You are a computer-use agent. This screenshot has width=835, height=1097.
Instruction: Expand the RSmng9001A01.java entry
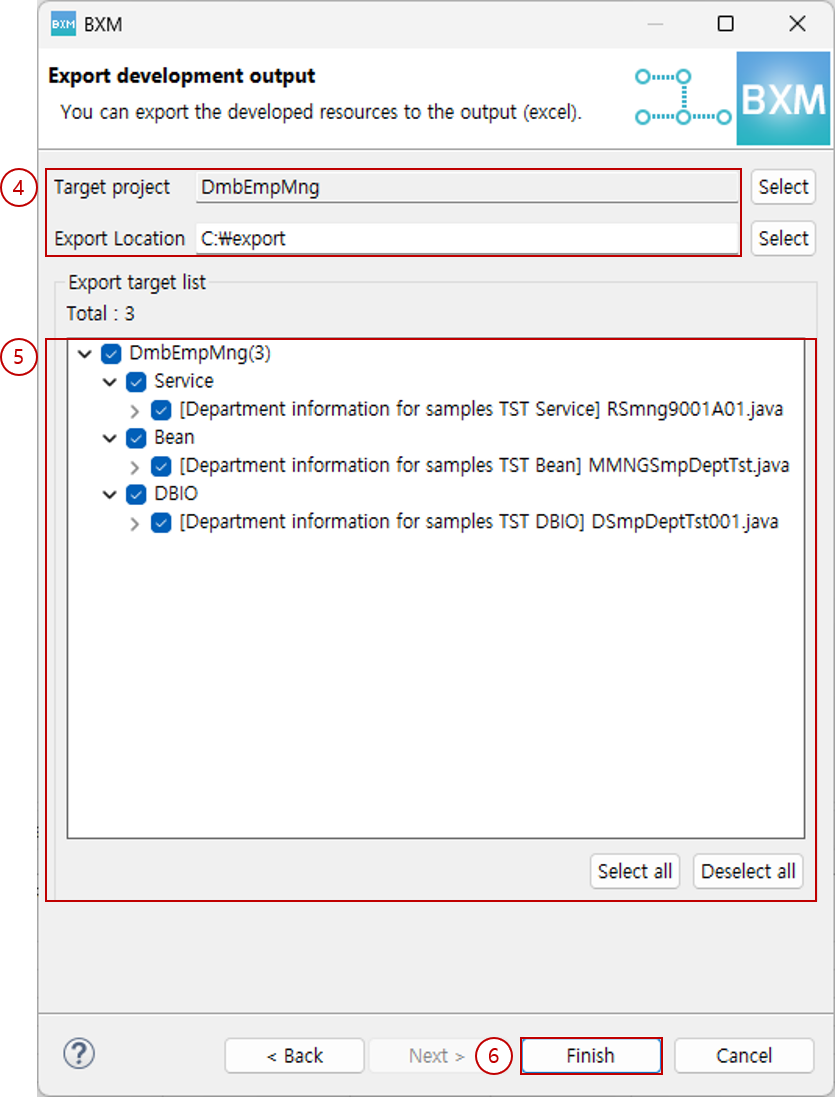point(135,409)
